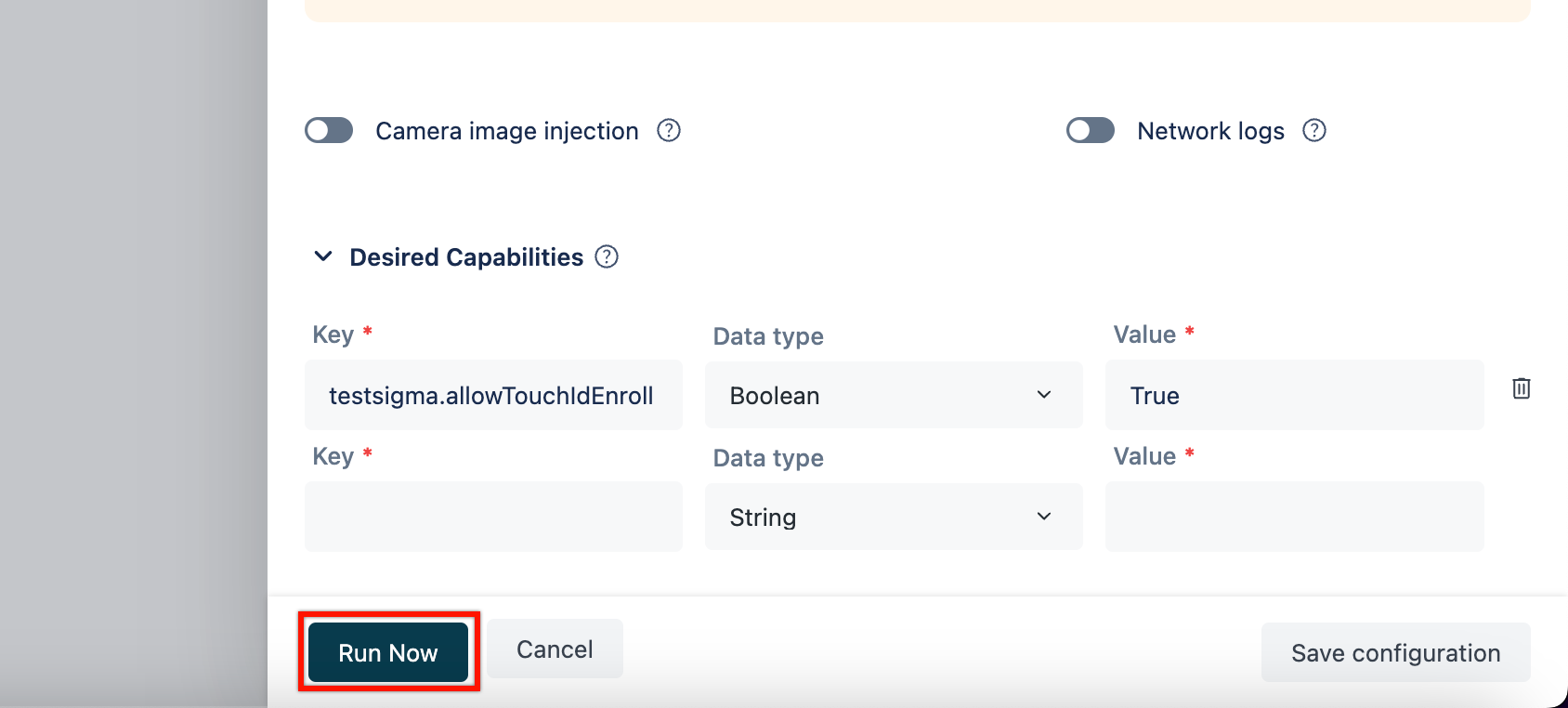Enable the Camera image injection toggle

click(329, 130)
